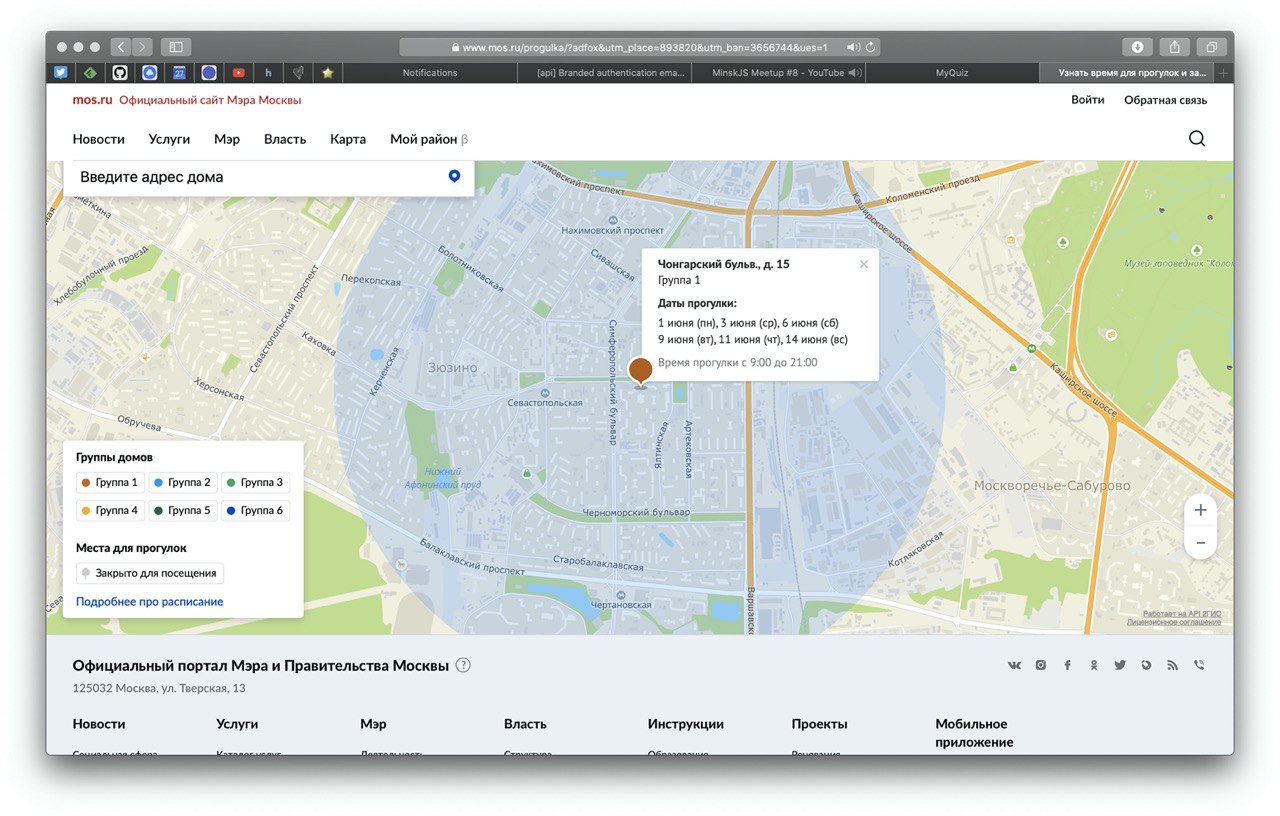Open footer Мобильное приложение heading
Image resolution: width=1280 pixels, height=816 pixels.
(974, 733)
